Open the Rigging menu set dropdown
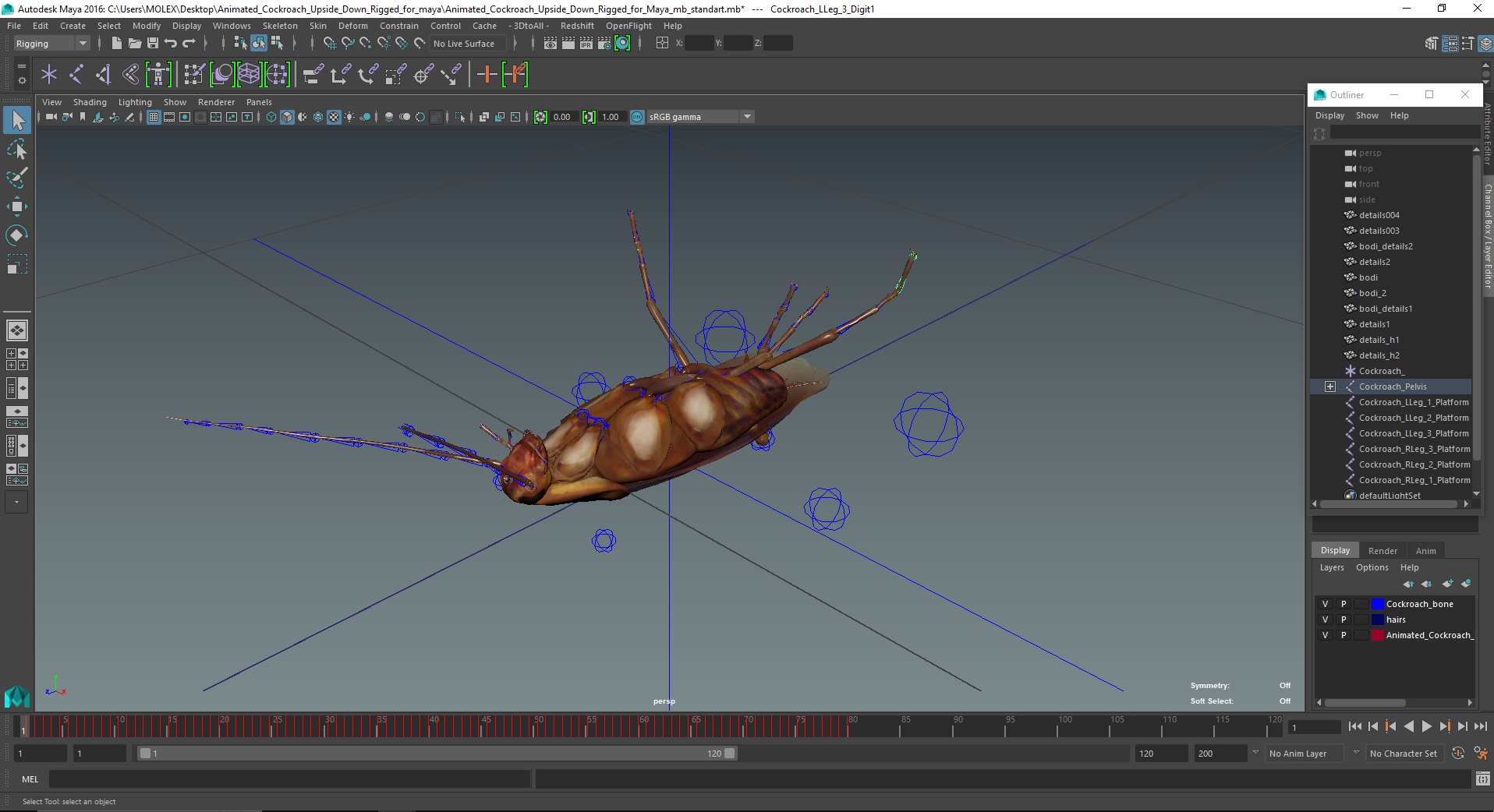 click(x=51, y=44)
